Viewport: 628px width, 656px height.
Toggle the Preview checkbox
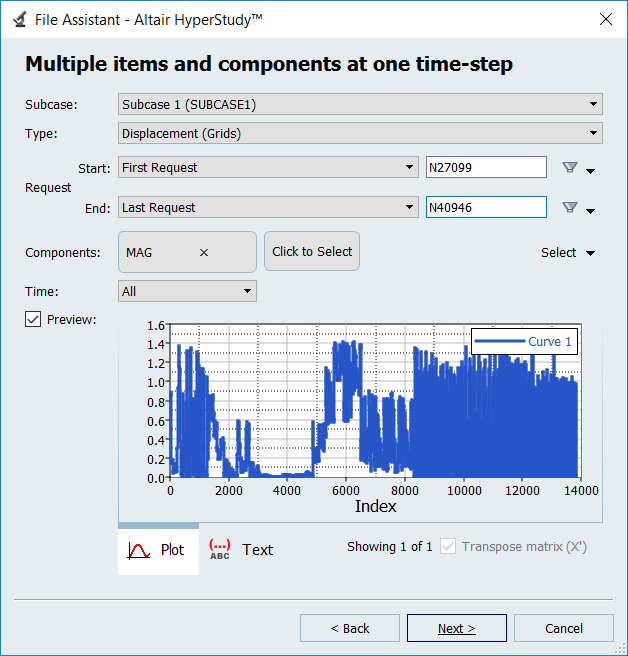[33, 319]
